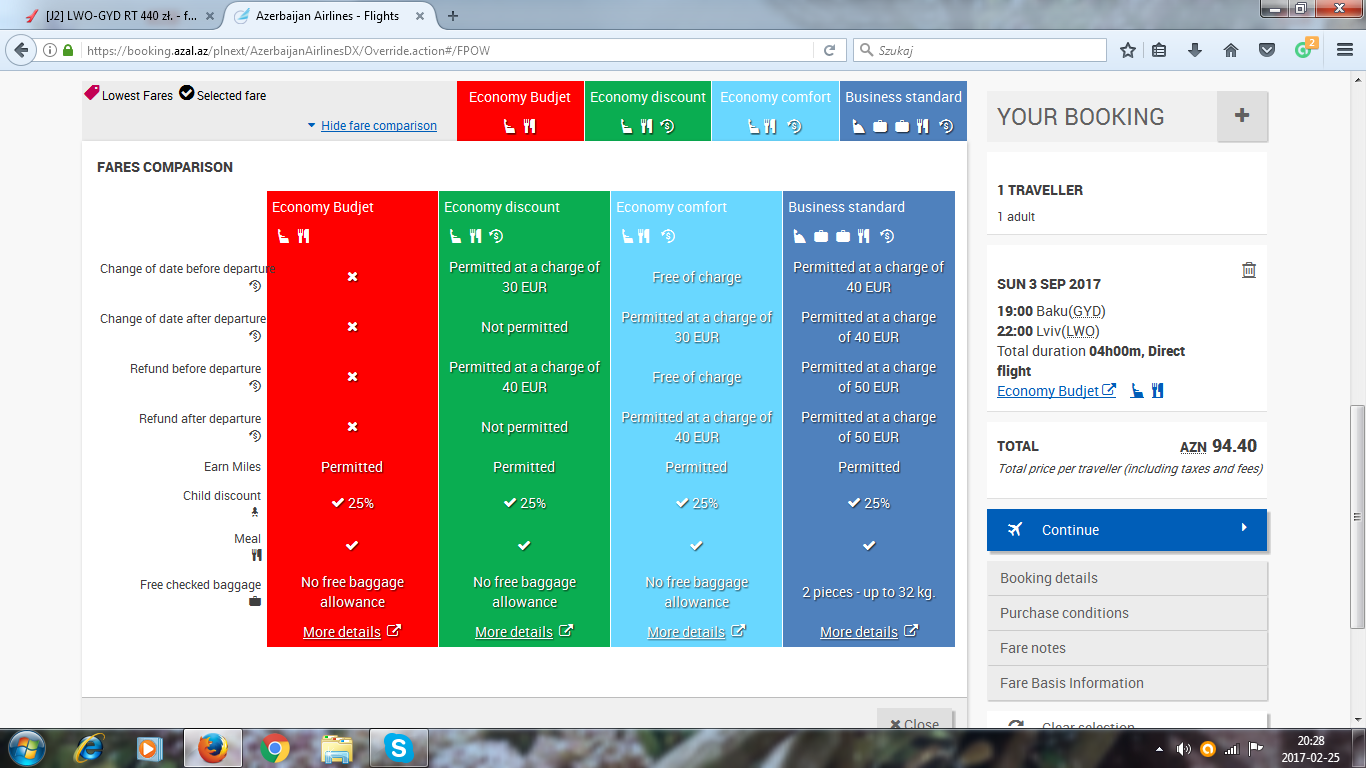Screen dimensions: 1366x768
Task: Launch Internet Explorer from taskbar
Action: pyautogui.click(x=90, y=748)
